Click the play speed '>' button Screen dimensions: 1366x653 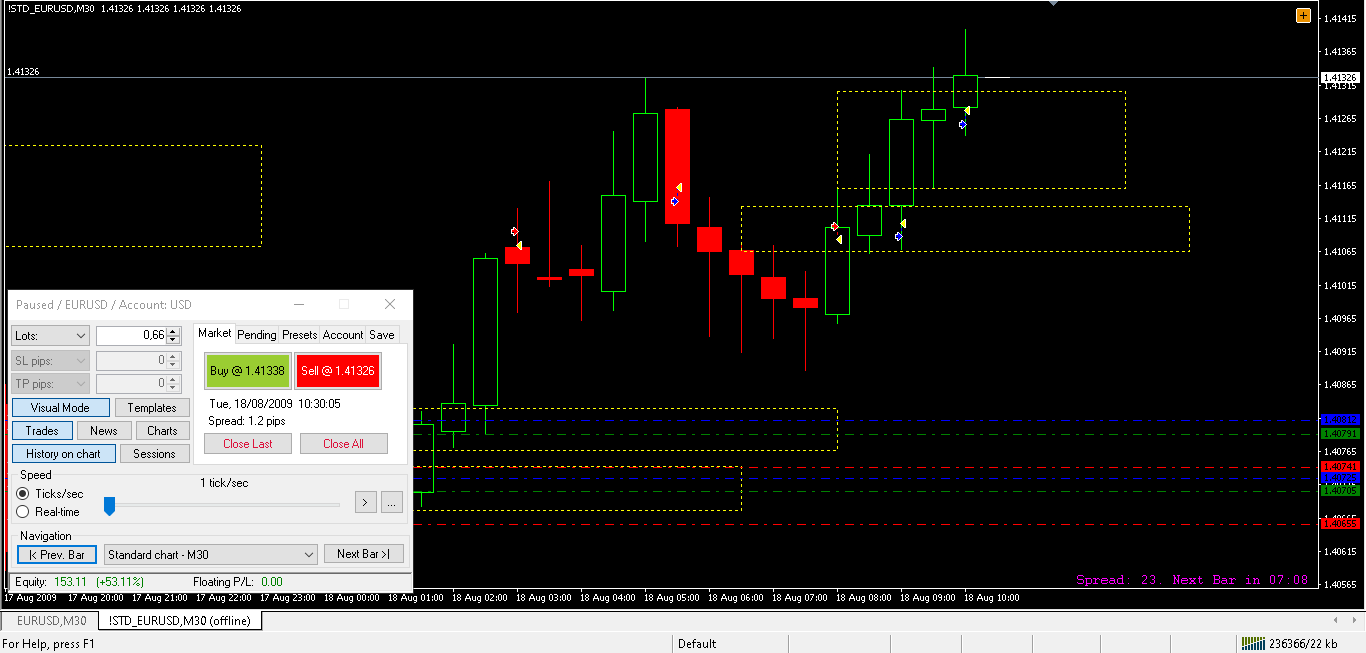pos(365,502)
